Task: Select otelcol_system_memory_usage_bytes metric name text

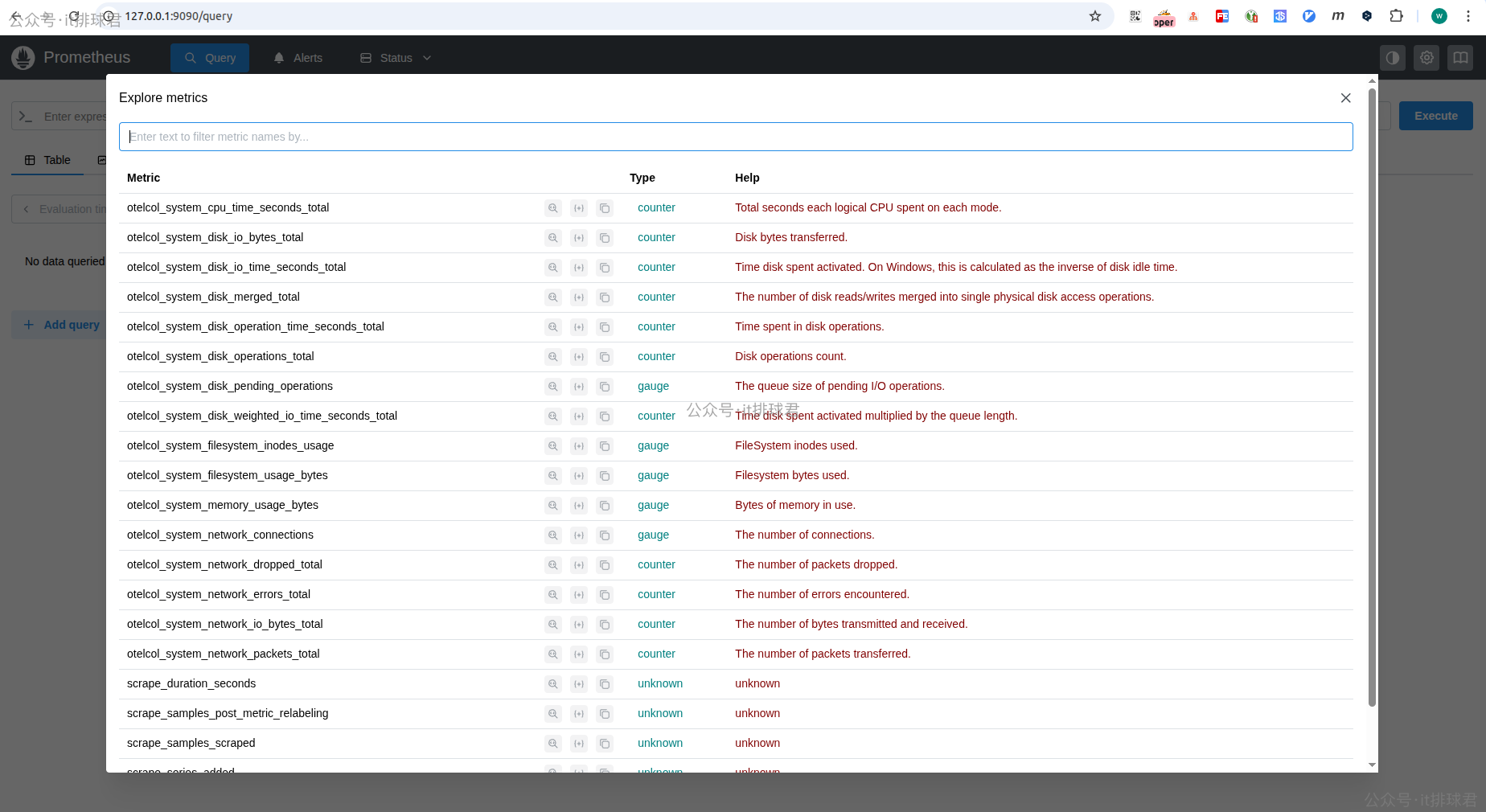Action: (223, 505)
